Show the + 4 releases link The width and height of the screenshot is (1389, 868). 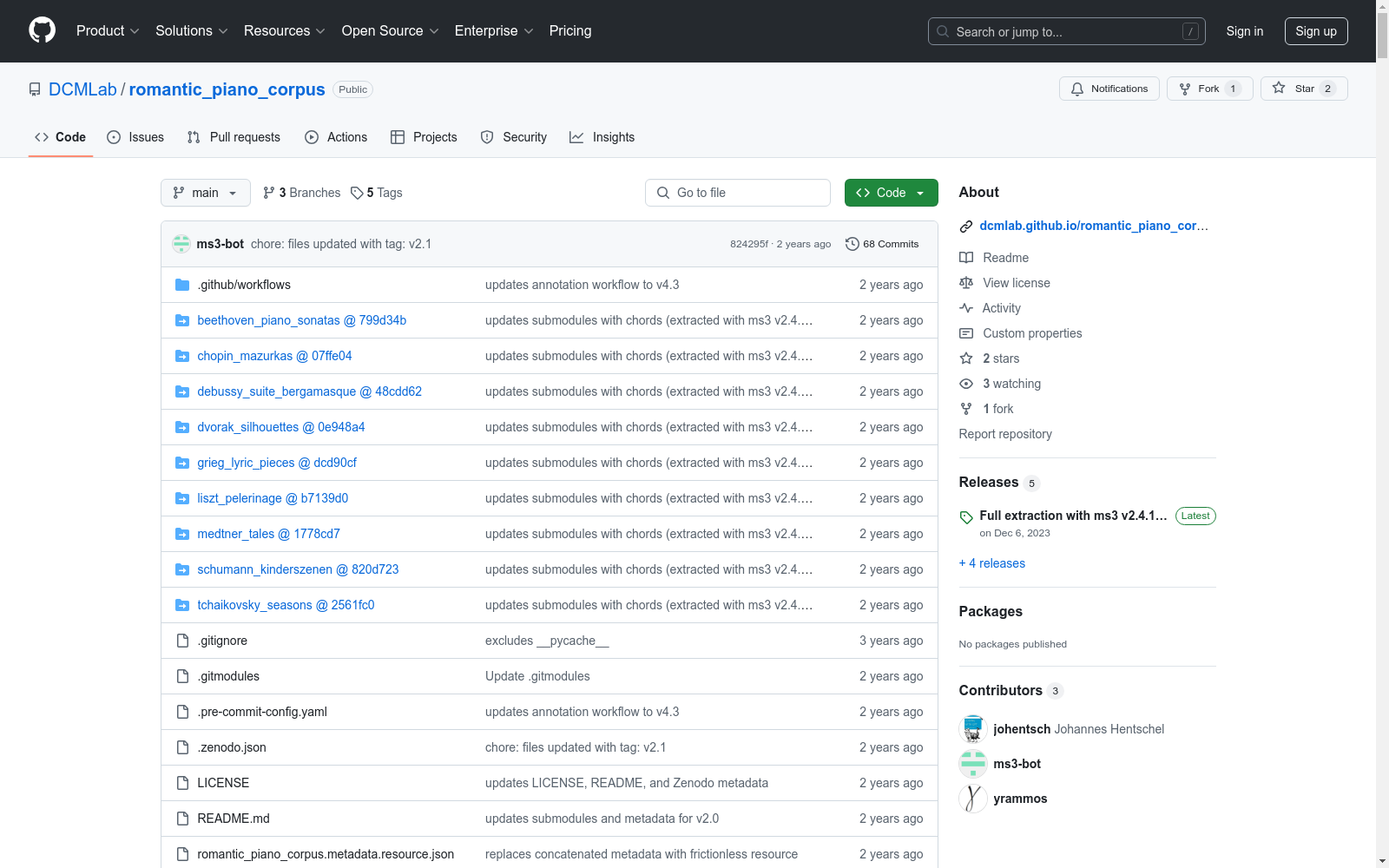(x=992, y=563)
